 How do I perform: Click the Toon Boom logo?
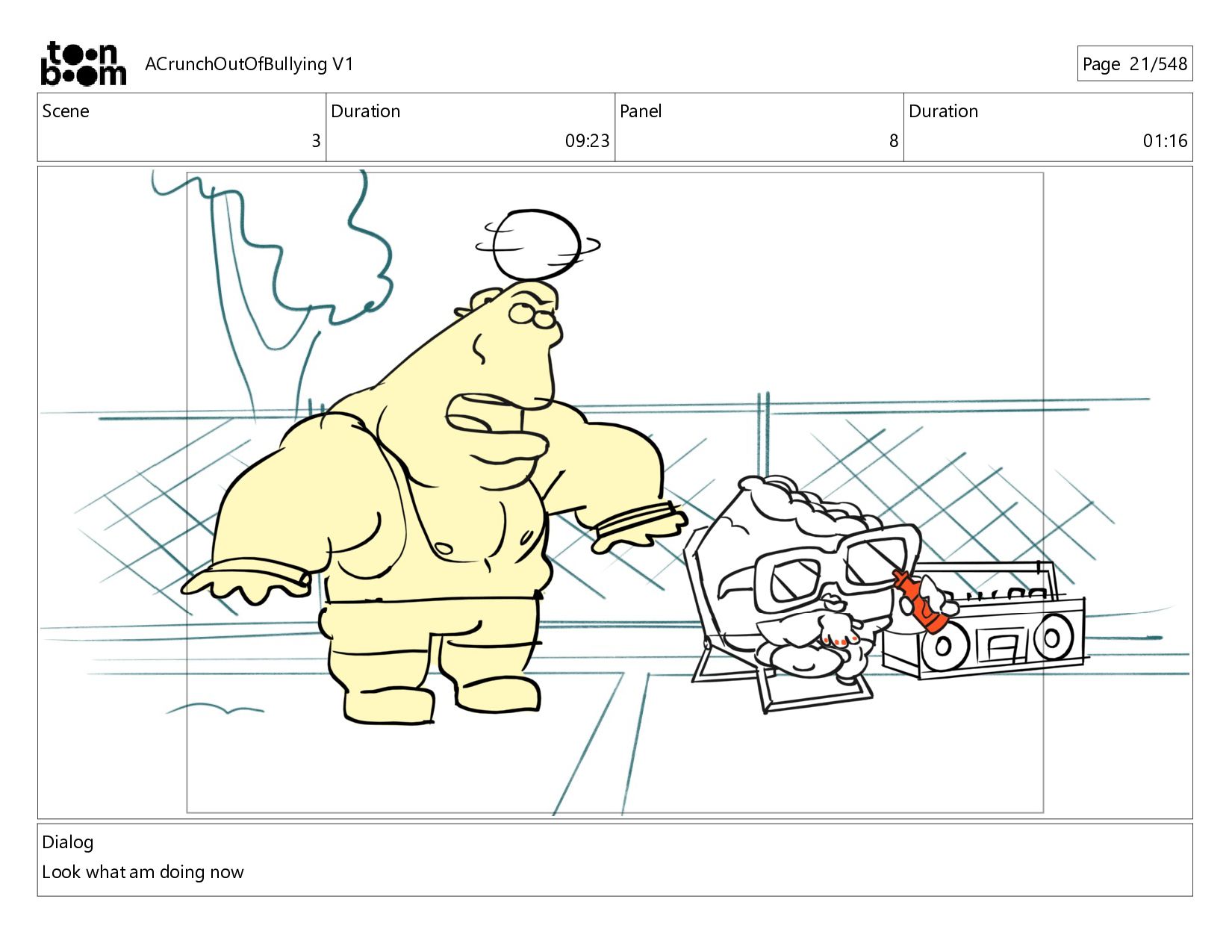tap(83, 63)
